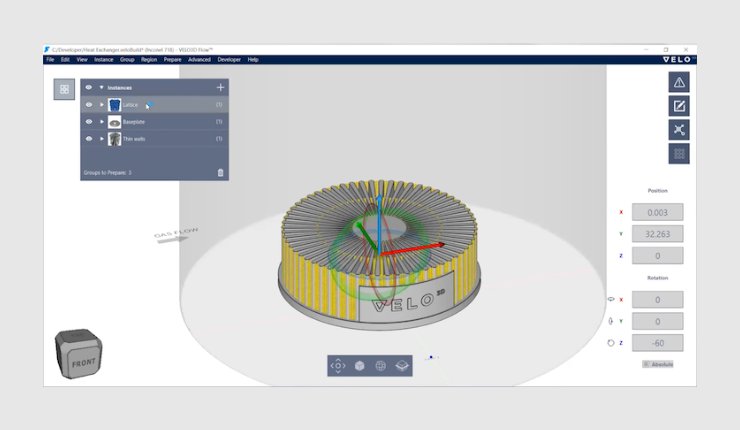Hide the Baseplate group with its eye icon
Viewport: 740px width, 430px height.
tap(89, 122)
